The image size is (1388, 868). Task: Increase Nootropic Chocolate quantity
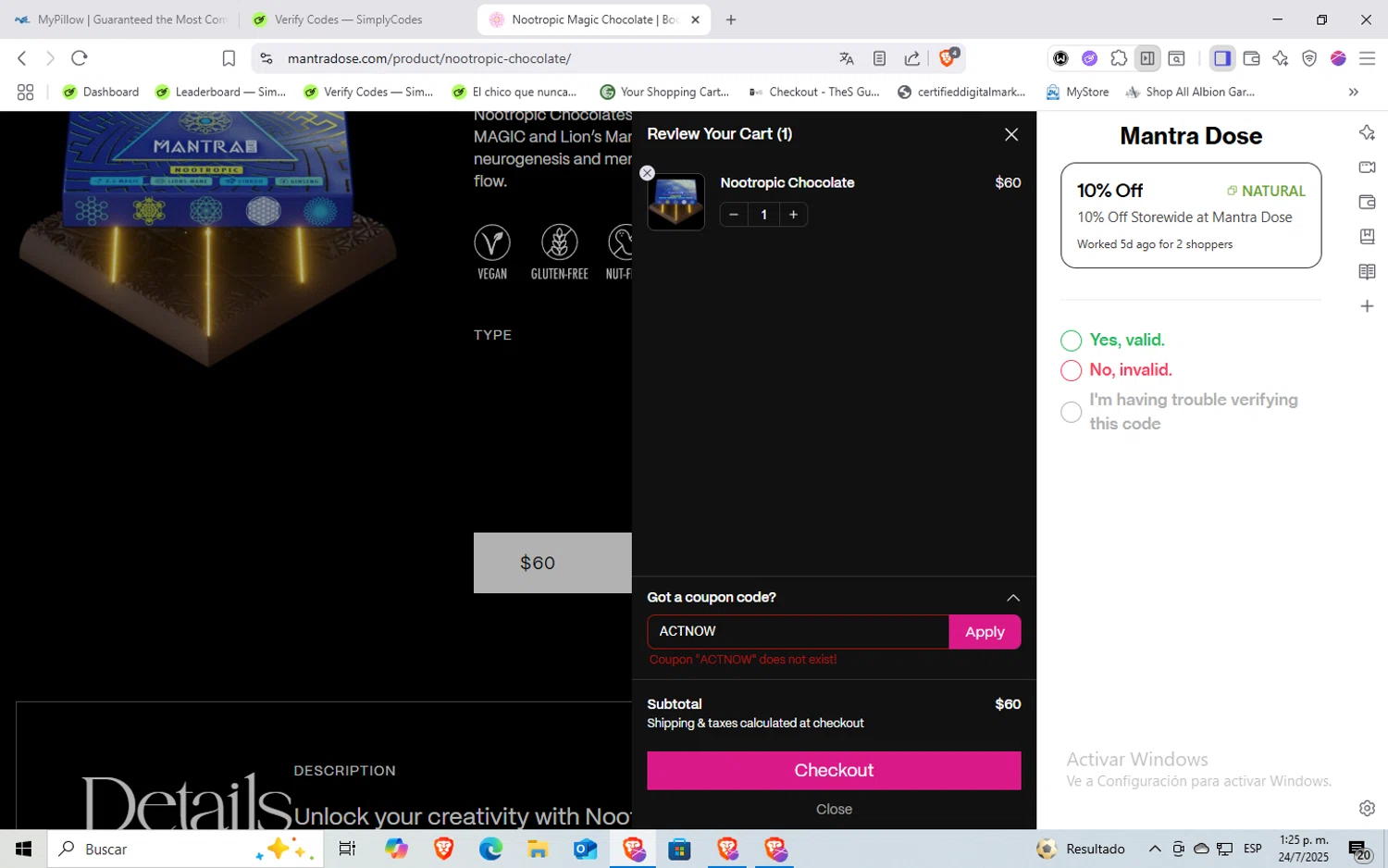click(793, 215)
